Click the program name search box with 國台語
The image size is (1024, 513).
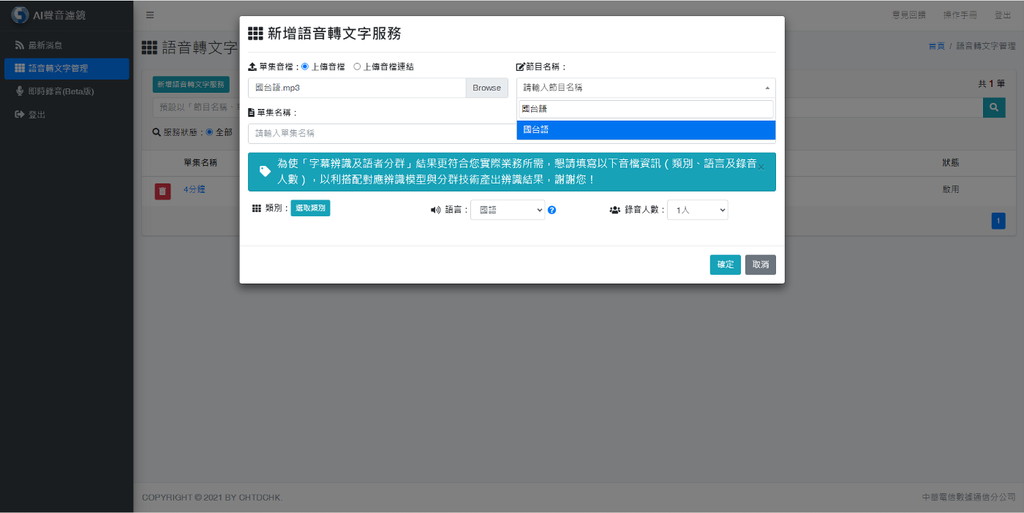point(646,109)
